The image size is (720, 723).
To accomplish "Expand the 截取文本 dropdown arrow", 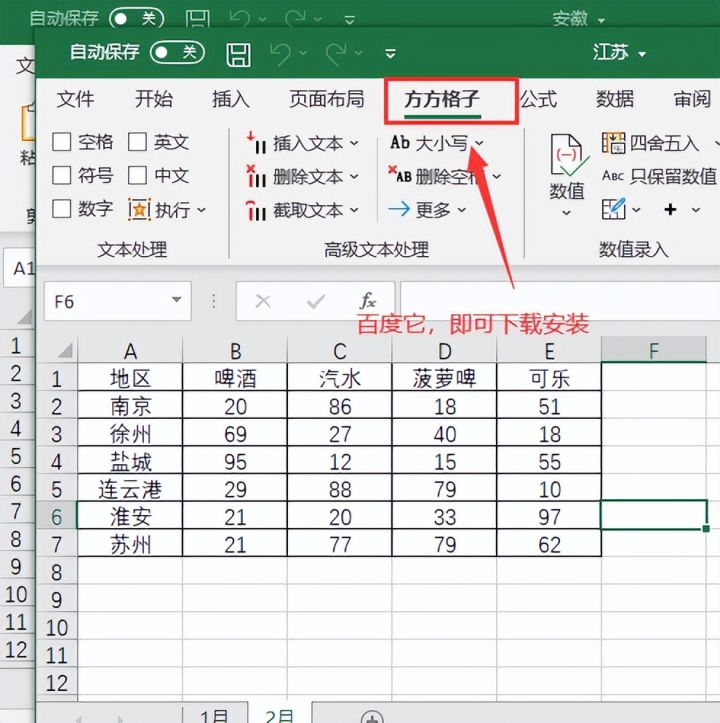I will pos(354,210).
